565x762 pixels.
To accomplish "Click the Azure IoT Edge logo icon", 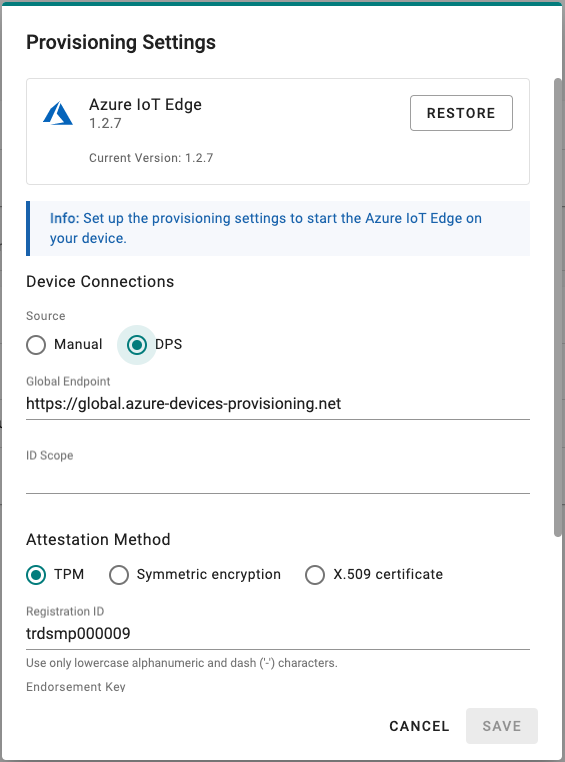I will click(x=58, y=113).
